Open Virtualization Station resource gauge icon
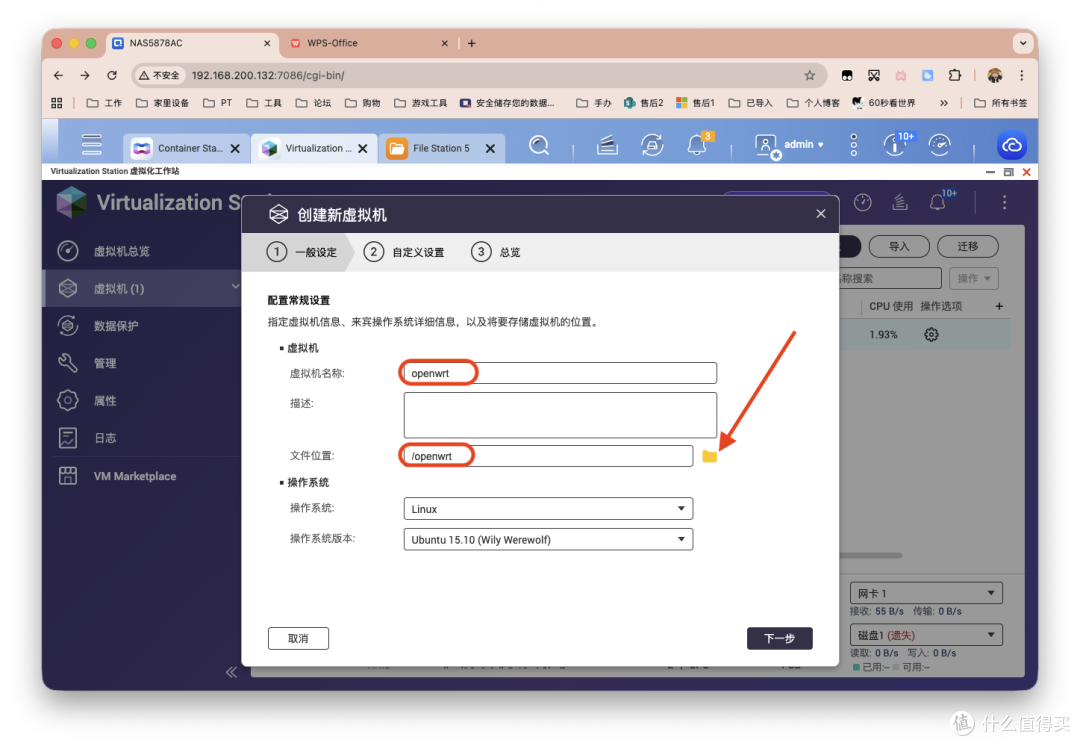This screenshot has width=1080, height=746. coord(862,202)
